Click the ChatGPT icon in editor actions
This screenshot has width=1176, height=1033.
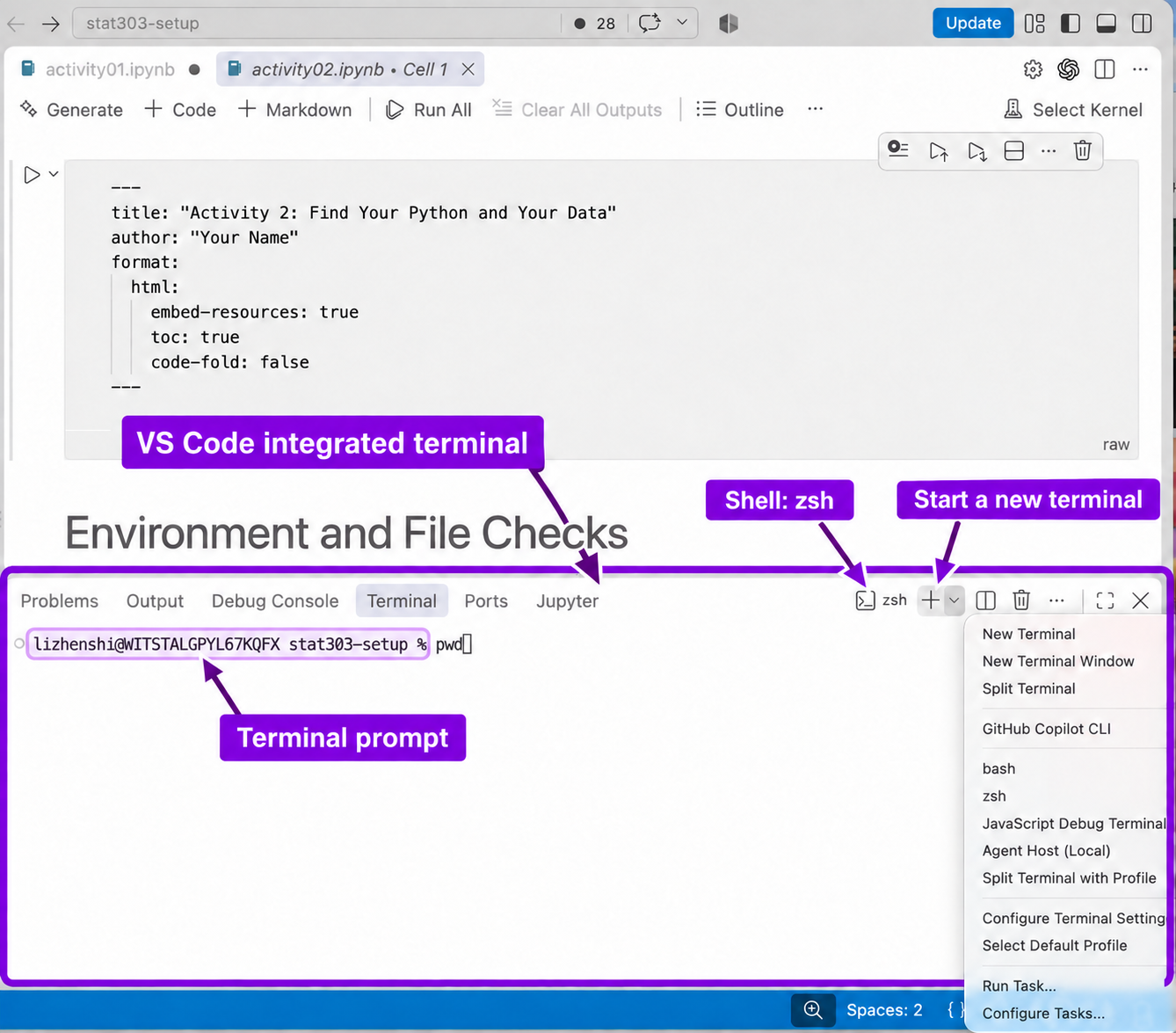click(x=1069, y=69)
